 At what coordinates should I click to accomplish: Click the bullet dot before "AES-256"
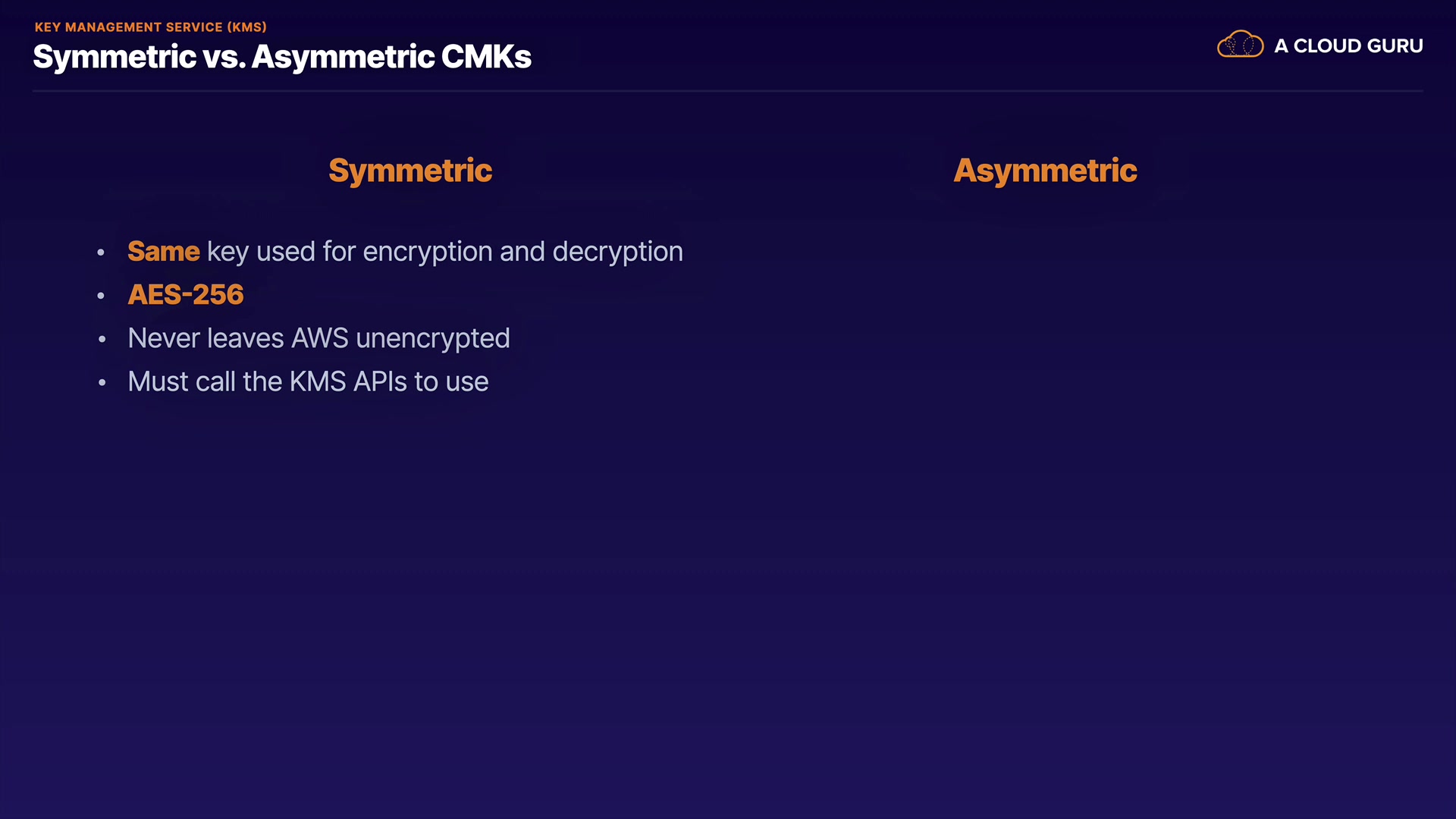pyautogui.click(x=101, y=296)
